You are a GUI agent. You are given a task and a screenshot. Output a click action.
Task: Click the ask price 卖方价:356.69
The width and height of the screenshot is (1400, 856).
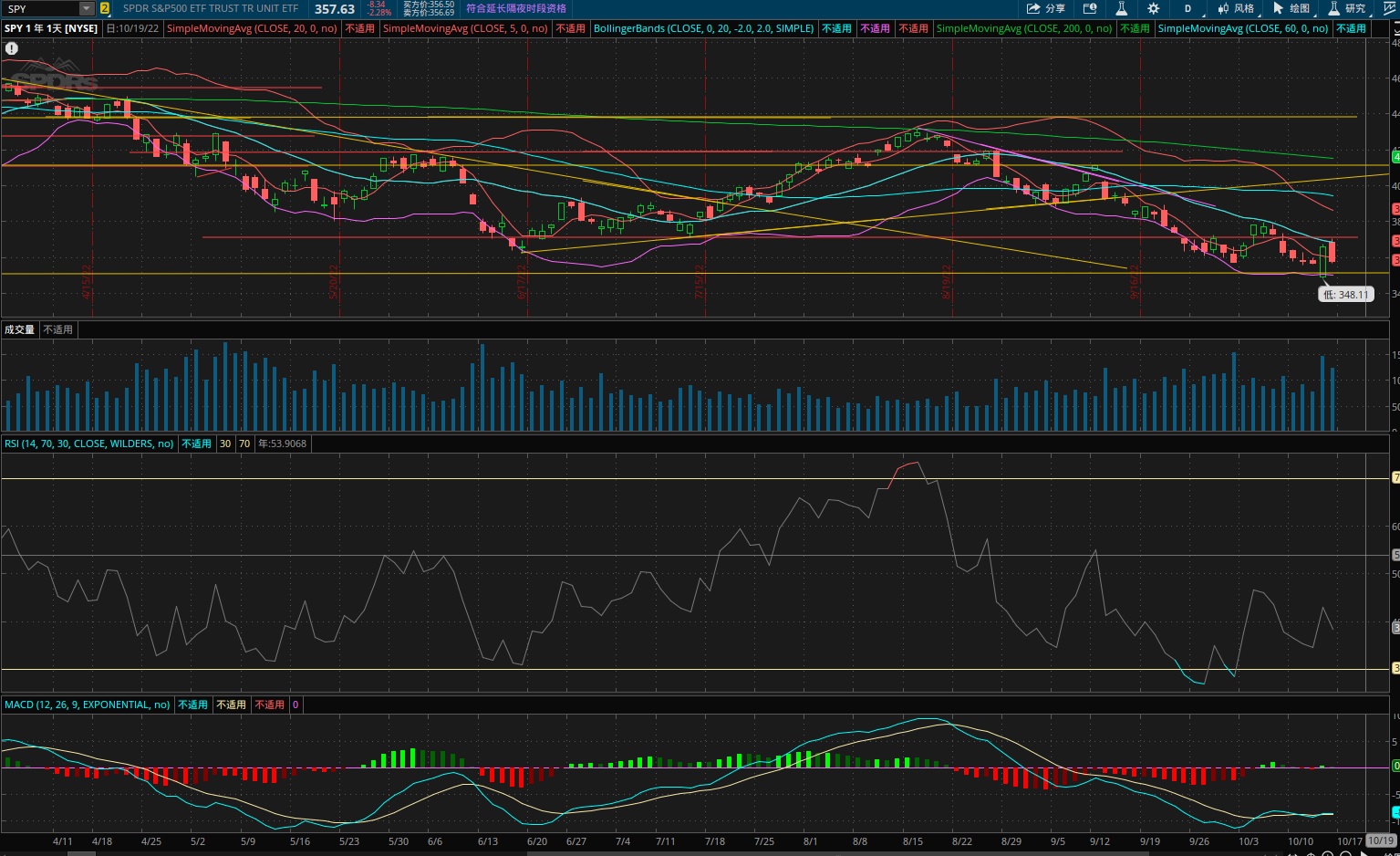[429, 13]
